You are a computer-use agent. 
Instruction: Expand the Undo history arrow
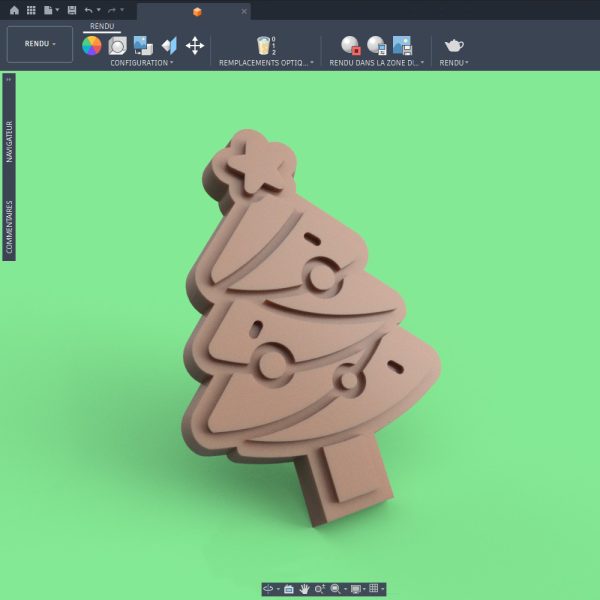point(99,10)
